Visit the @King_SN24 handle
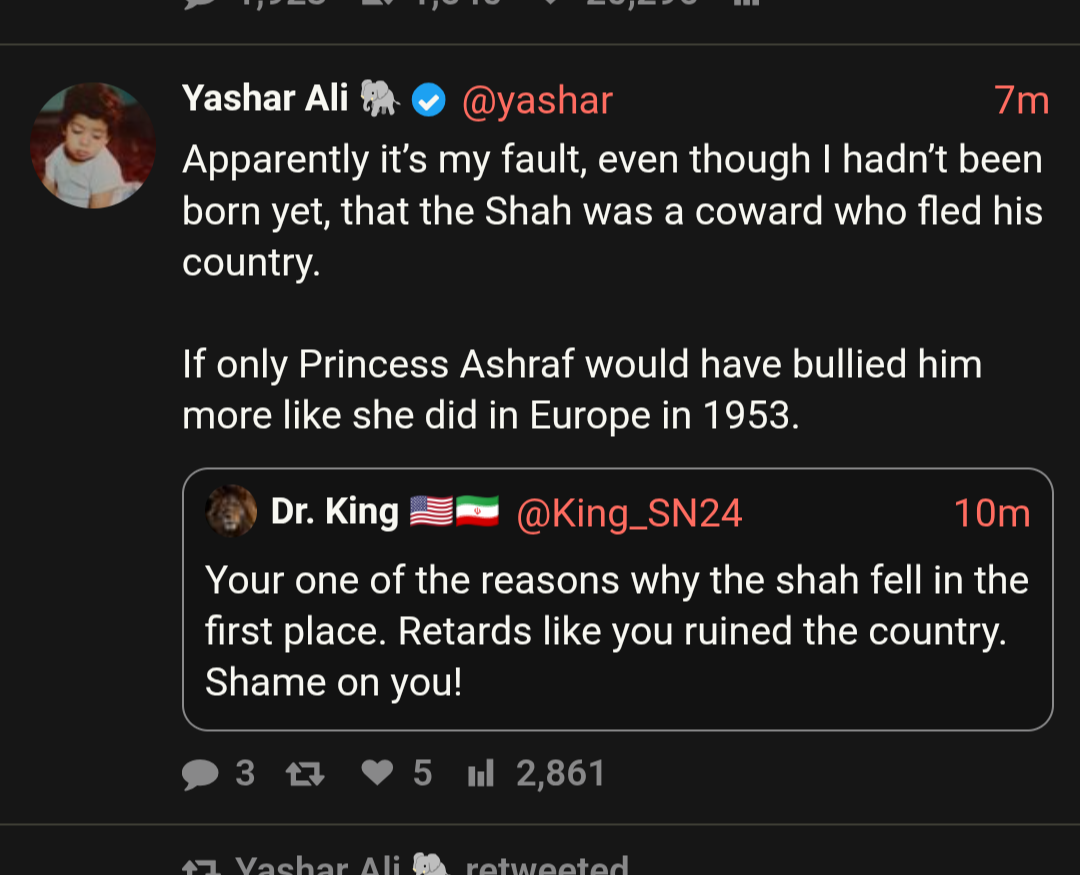The height and width of the screenshot is (875, 1080). click(629, 513)
